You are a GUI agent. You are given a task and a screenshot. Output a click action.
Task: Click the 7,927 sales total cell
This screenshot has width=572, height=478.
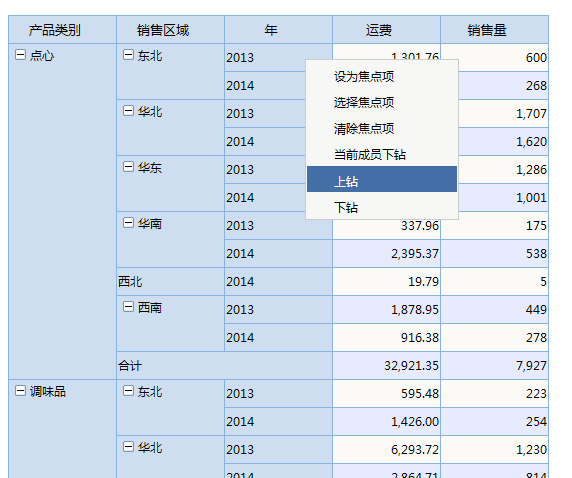pyautogui.click(x=494, y=365)
